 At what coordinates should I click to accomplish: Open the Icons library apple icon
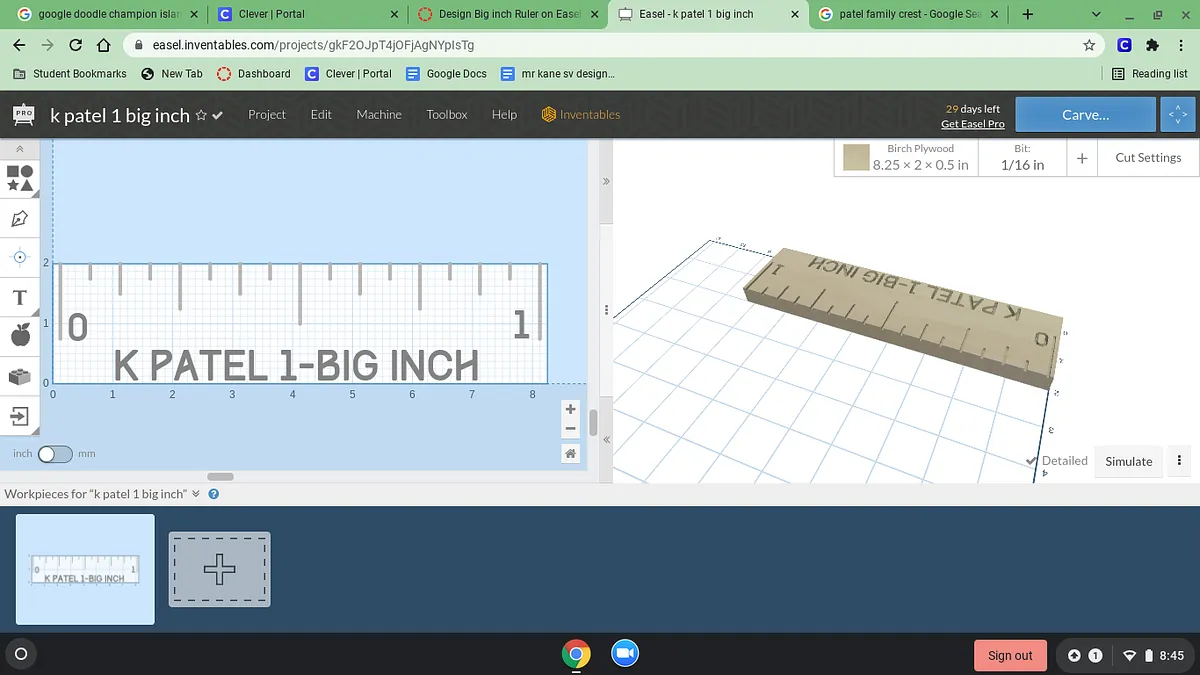coord(19,336)
